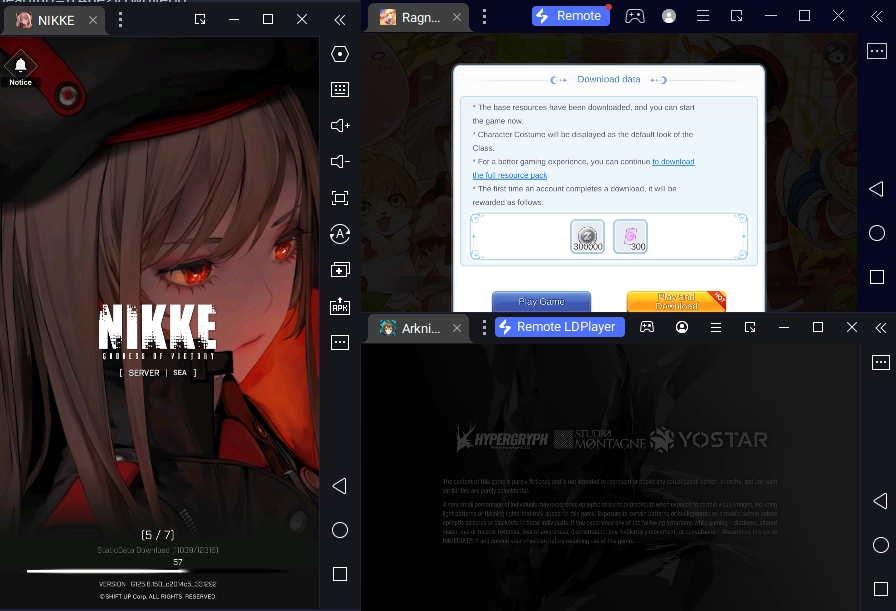Tap recent apps in Arknights sidebar
Viewport: 896px width, 611px height.
[881, 589]
